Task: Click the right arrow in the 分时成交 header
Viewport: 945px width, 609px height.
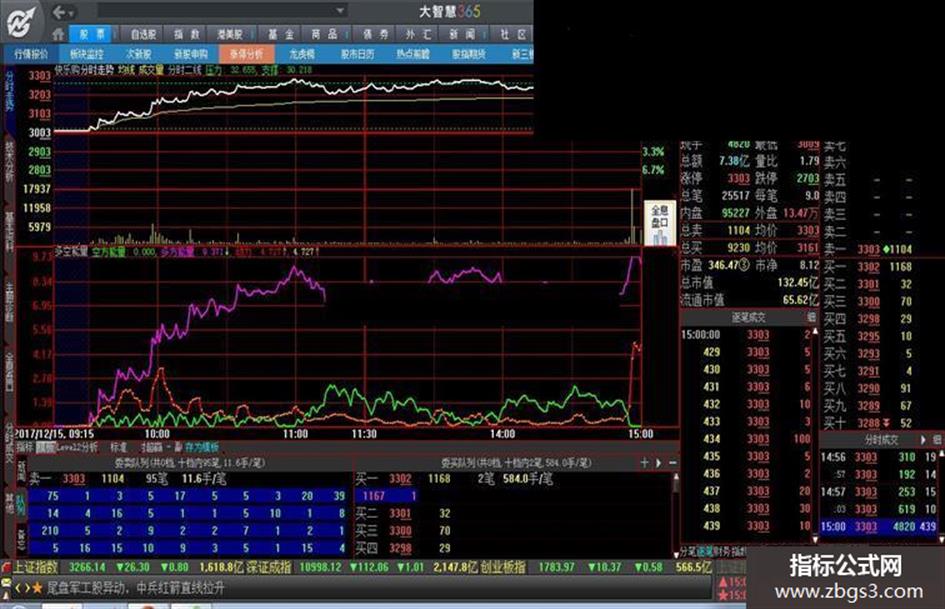Action: [923, 440]
